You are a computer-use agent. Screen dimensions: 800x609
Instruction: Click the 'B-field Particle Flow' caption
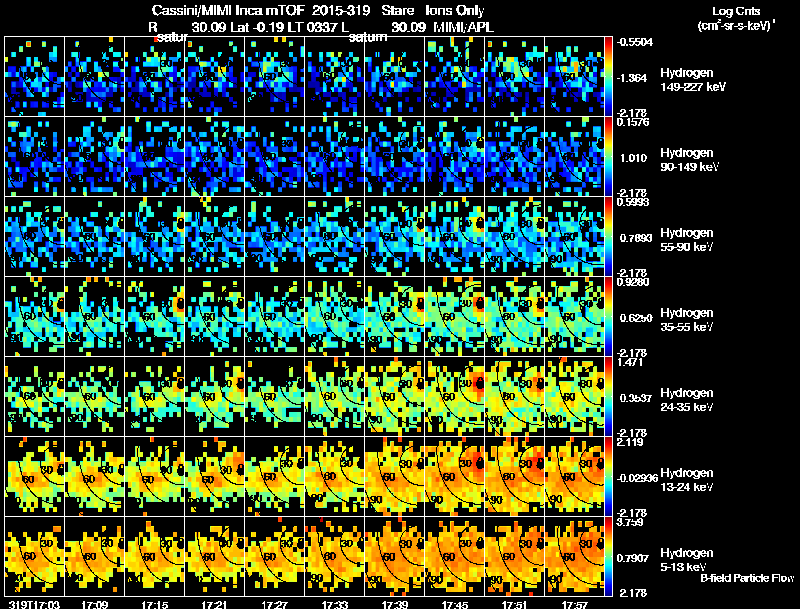[747, 578]
